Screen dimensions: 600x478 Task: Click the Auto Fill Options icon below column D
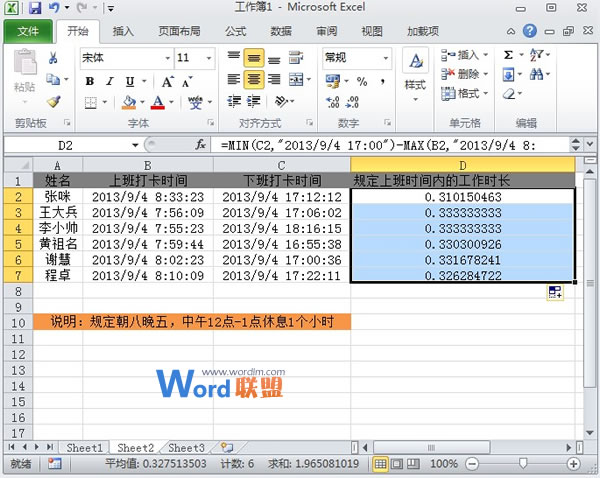[556, 292]
